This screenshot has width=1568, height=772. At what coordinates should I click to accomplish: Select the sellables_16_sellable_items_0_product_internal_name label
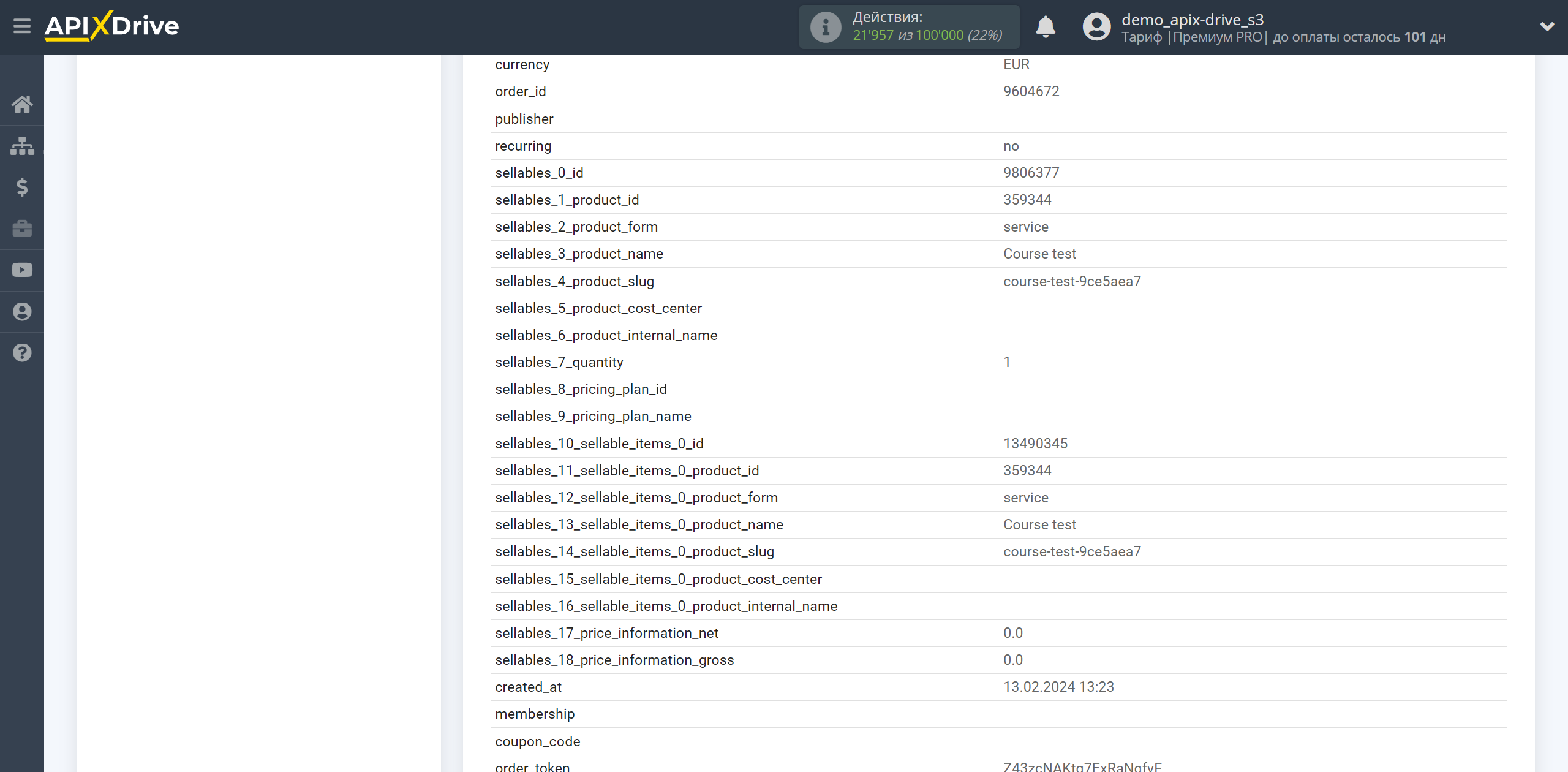pos(666,606)
